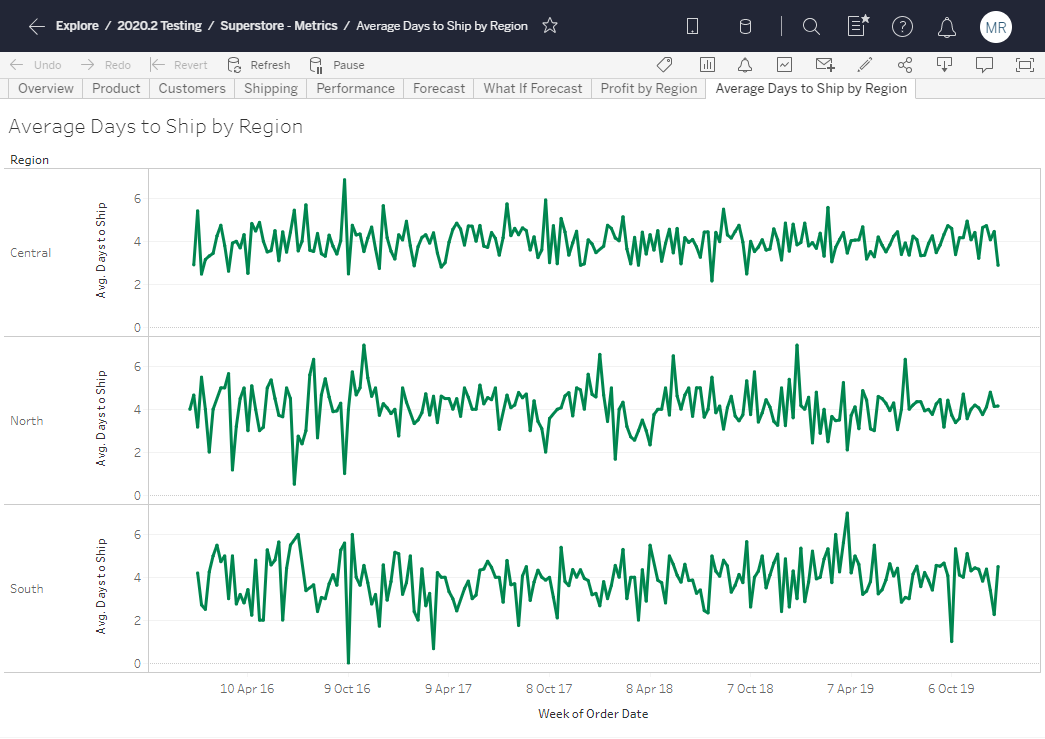Open the Subscribe envelope icon
The image size is (1045, 739).
point(825,65)
